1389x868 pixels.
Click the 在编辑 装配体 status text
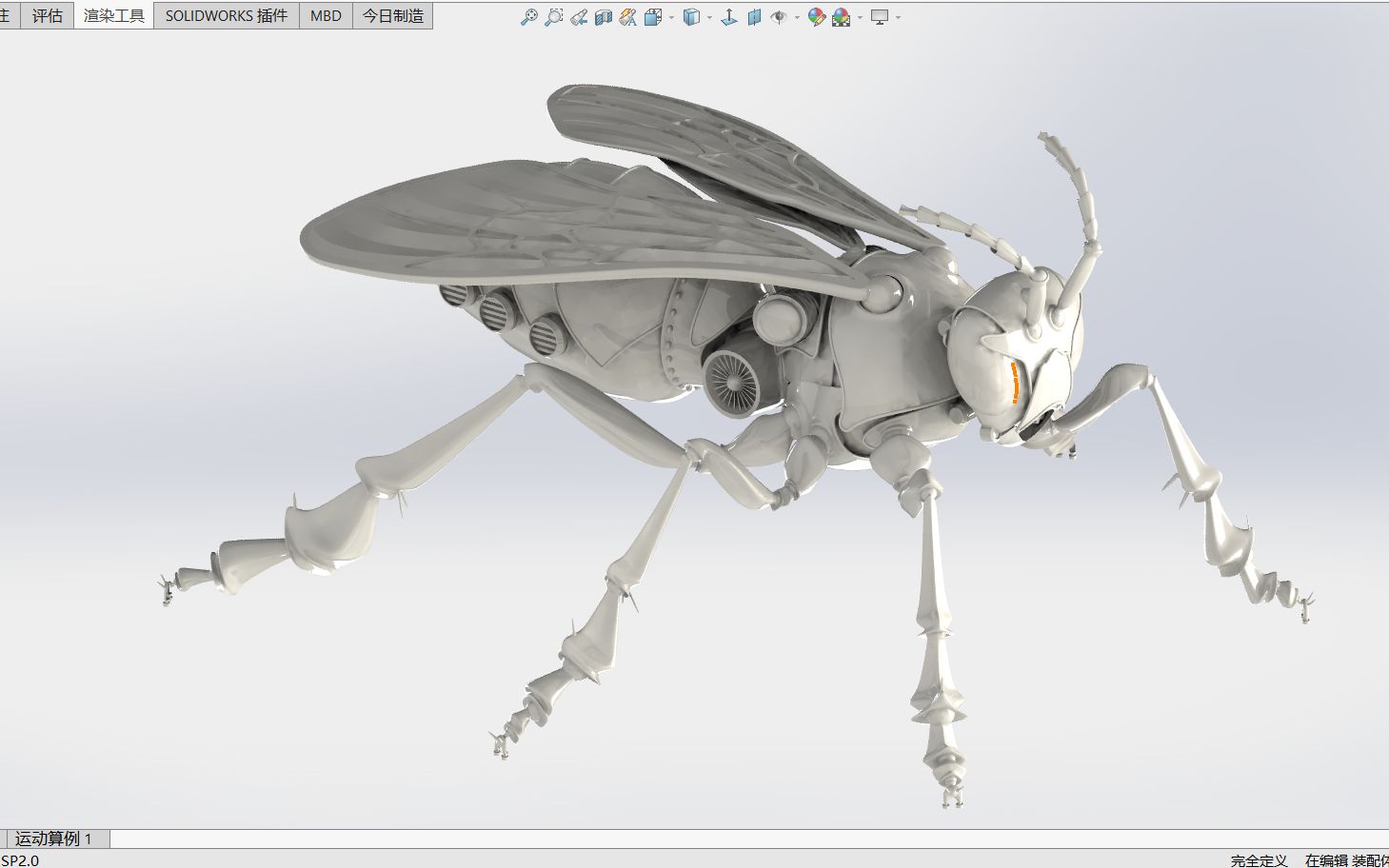1346,860
